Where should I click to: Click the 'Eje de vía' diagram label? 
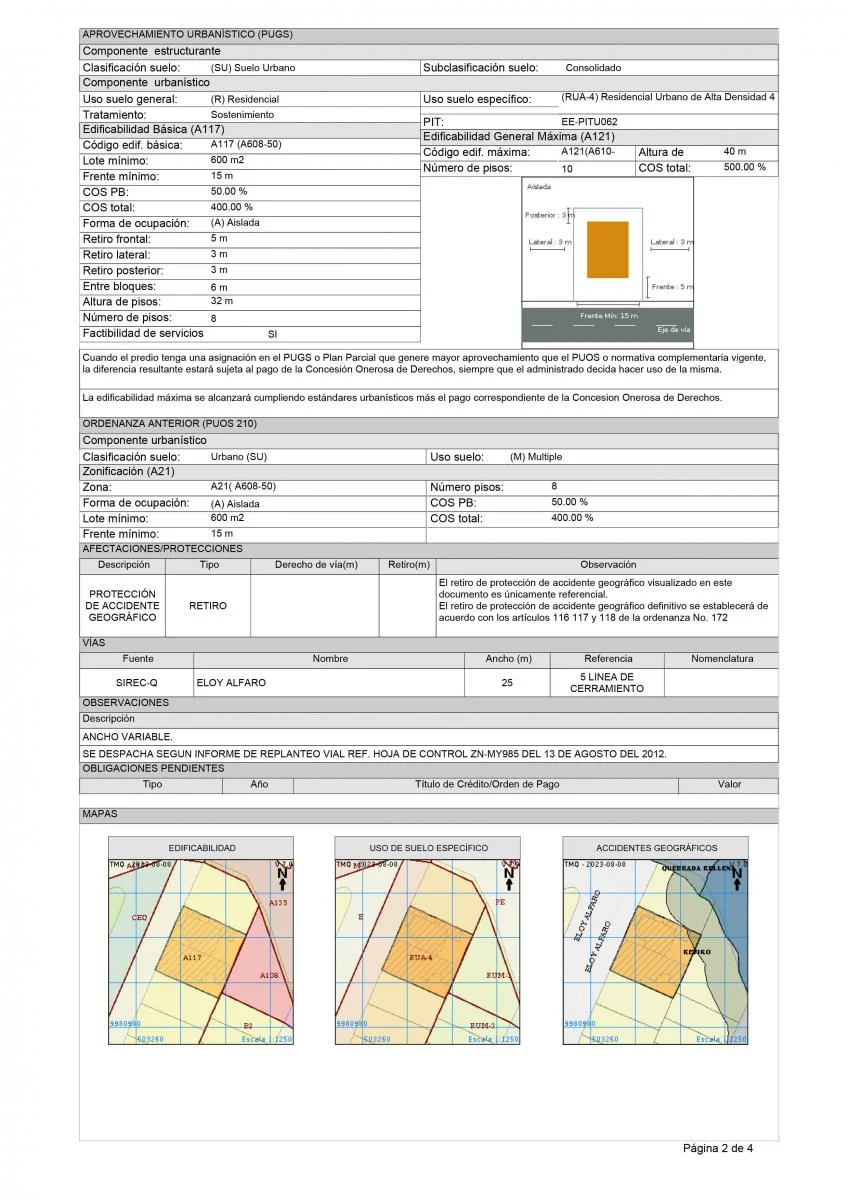pyautogui.click(x=674, y=329)
